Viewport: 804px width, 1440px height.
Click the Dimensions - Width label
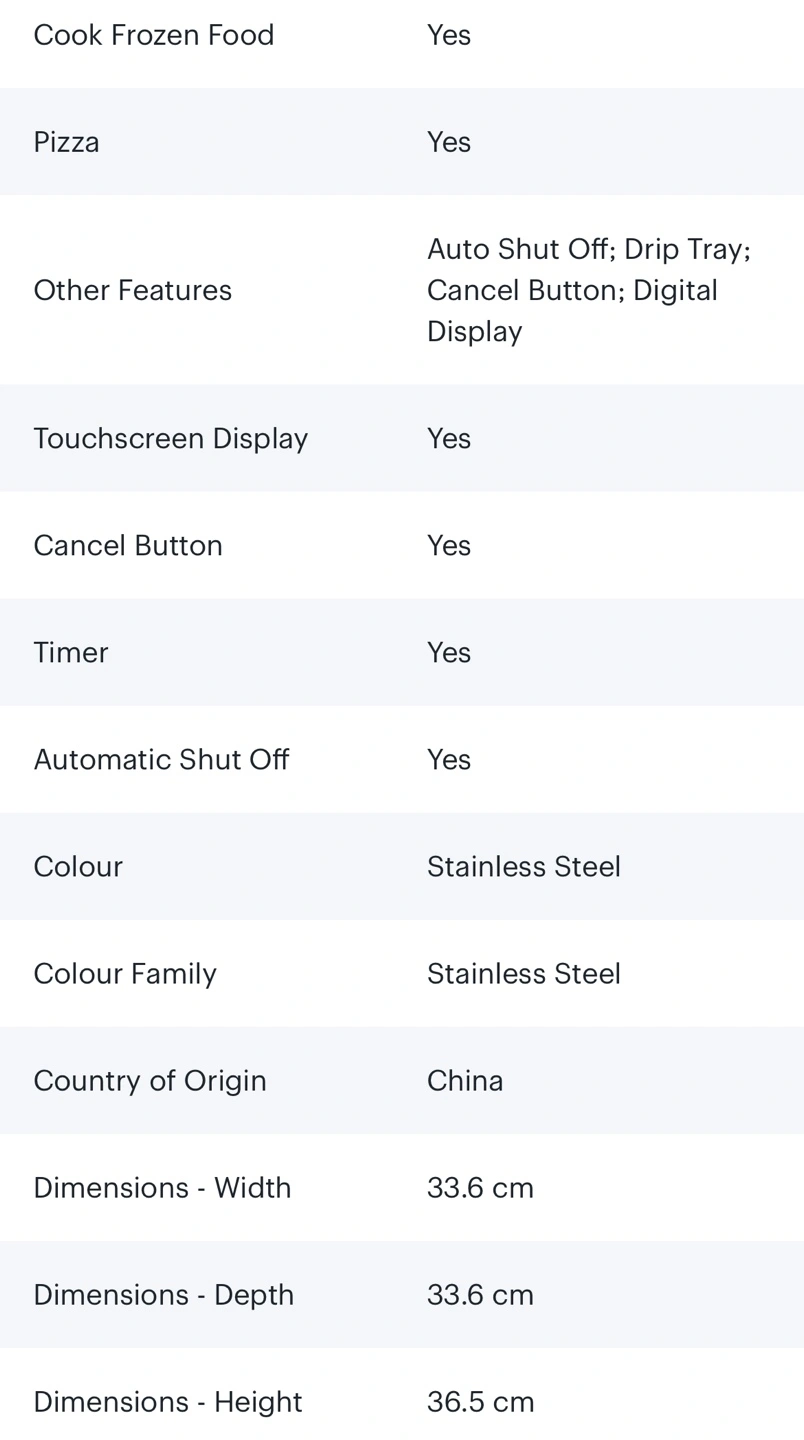point(162,1187)
